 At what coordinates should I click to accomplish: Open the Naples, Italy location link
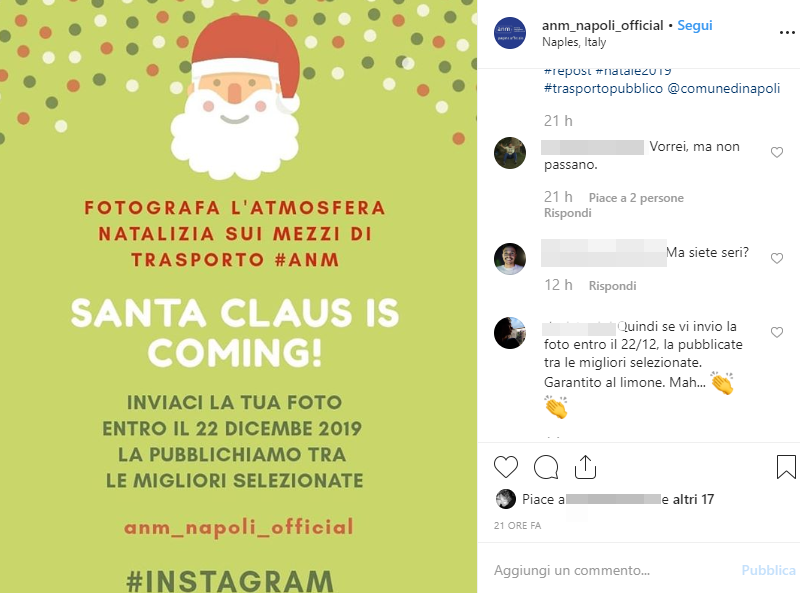574,42
